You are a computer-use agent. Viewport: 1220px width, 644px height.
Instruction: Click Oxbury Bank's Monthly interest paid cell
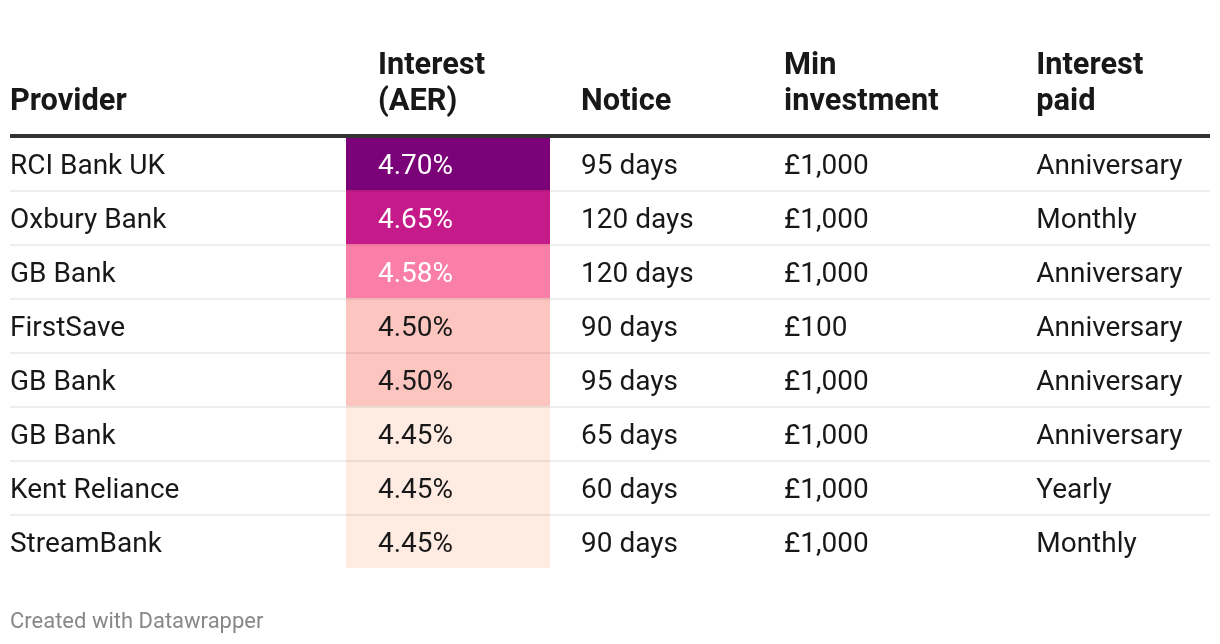coord(1086,219)
